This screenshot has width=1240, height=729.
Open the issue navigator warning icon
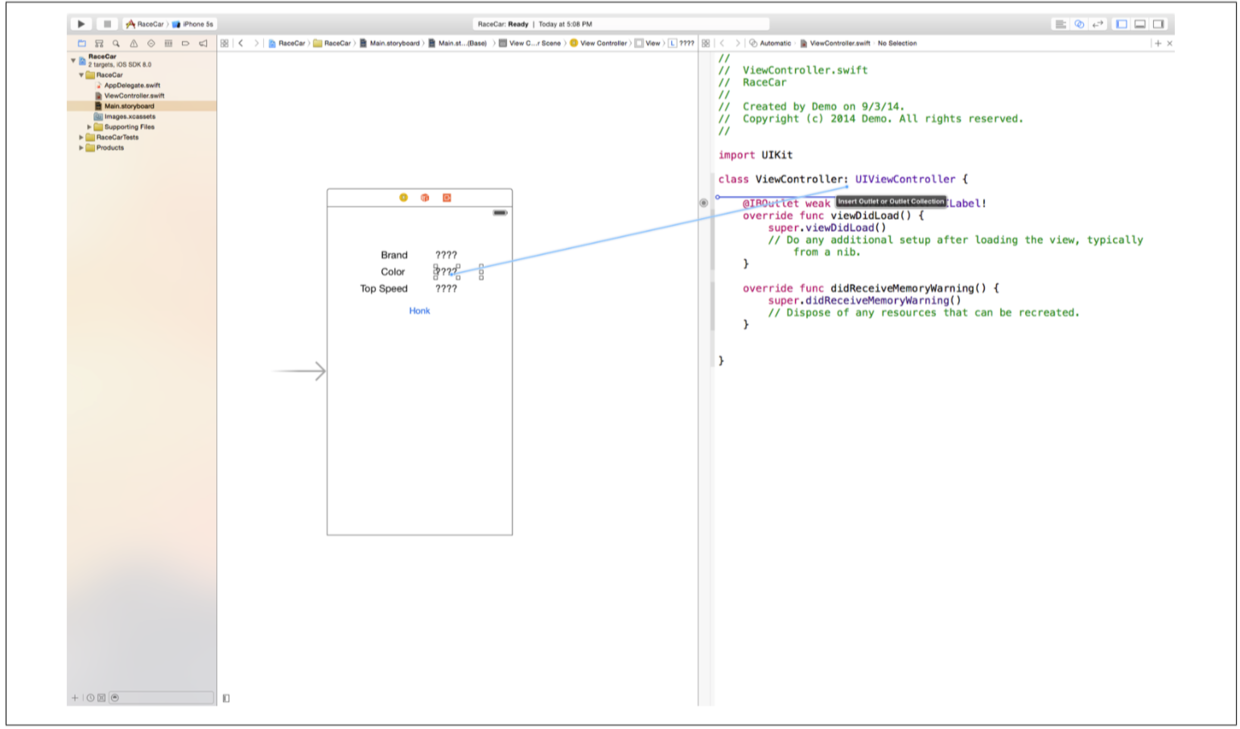(134, 44)
